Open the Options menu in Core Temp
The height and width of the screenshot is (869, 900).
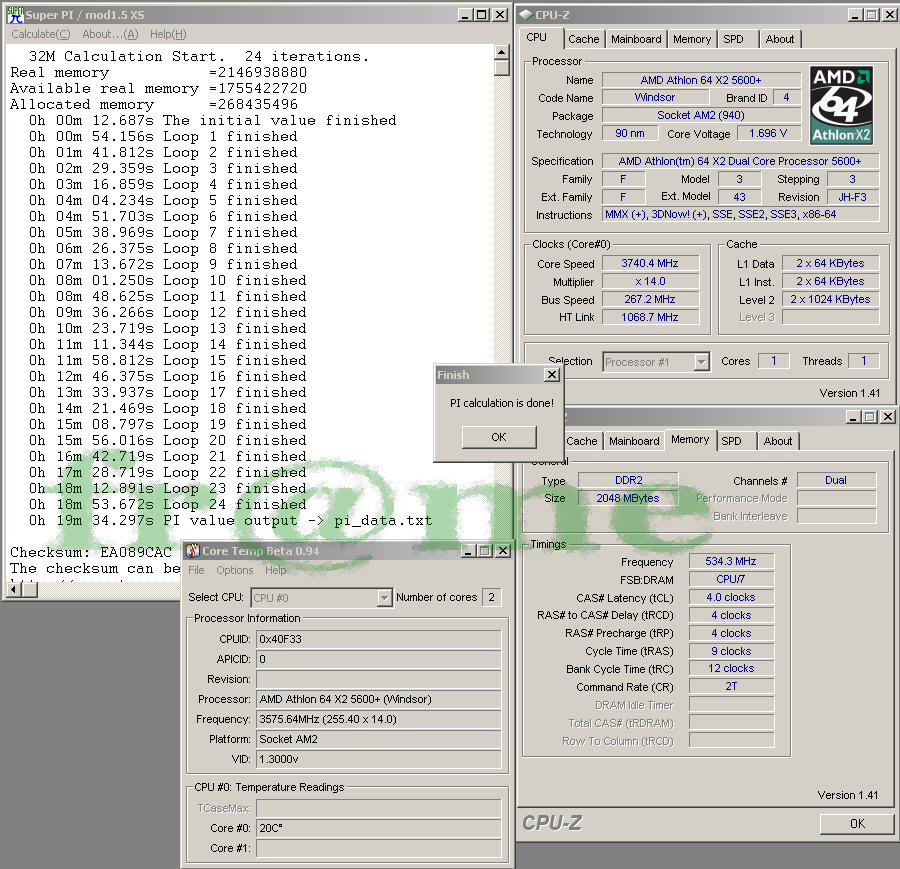point(235,570)
